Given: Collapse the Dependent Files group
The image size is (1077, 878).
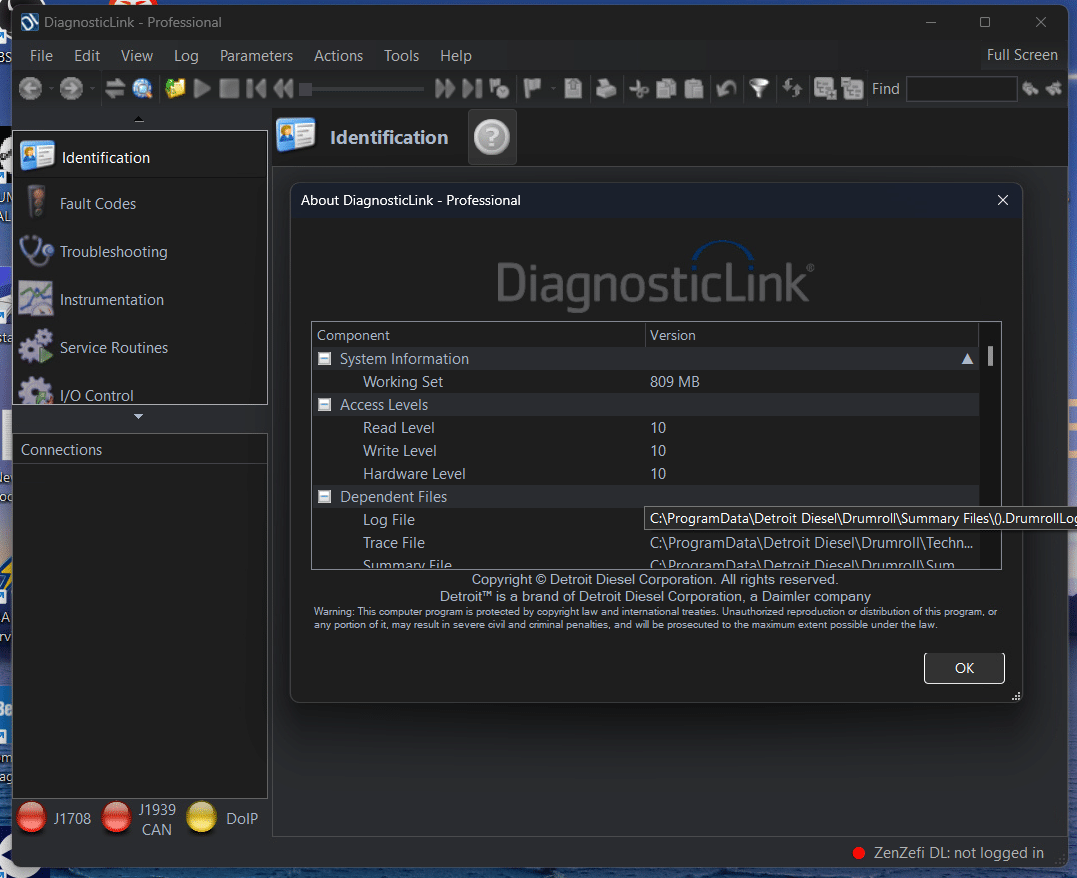Looking at the screenshot, I should point(324,496).
